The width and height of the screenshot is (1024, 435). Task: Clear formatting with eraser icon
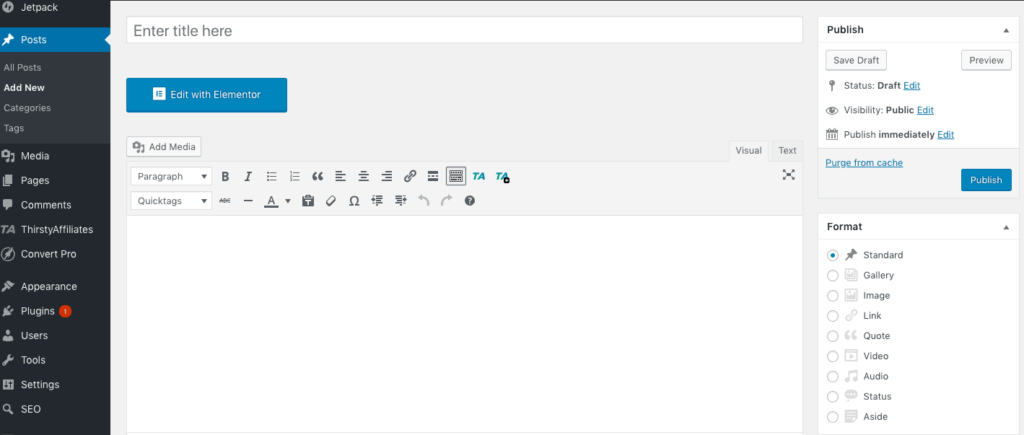(330, 201)
